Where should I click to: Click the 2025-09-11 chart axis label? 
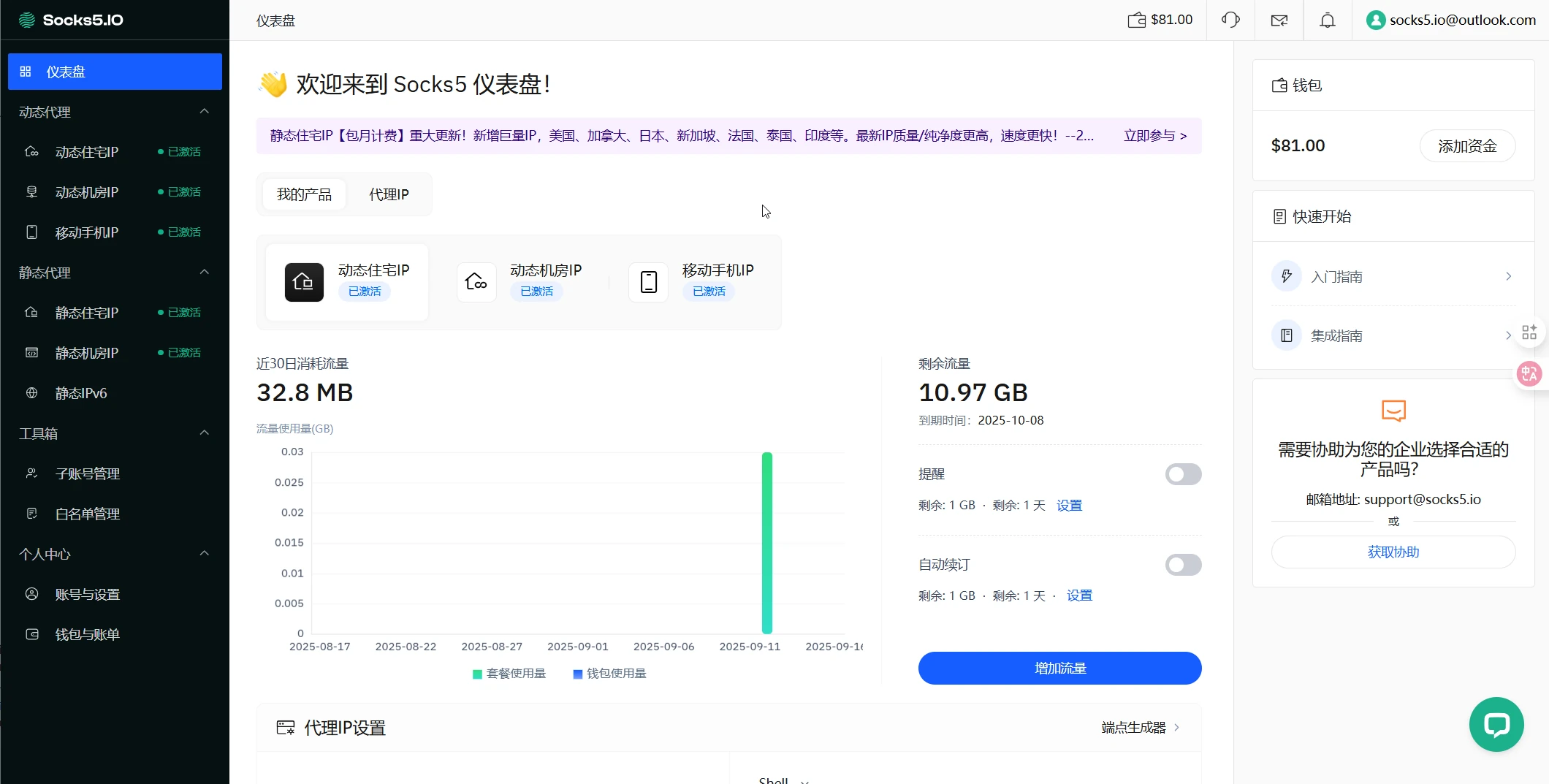tap(750, 647)
